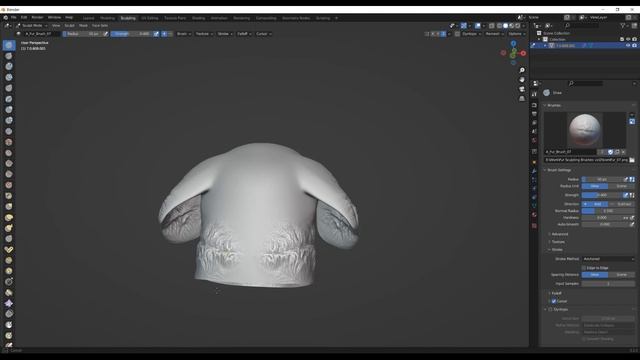Open the Texture properties tab
The height and width of the screenshot is (360, 640).
[x=534, y=225]
